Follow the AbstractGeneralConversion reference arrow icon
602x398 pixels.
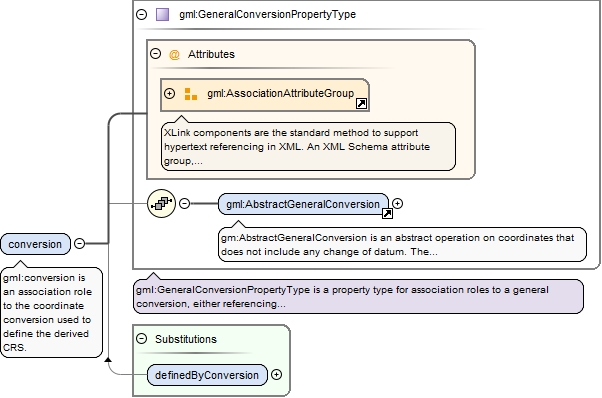tap(387, 213)
